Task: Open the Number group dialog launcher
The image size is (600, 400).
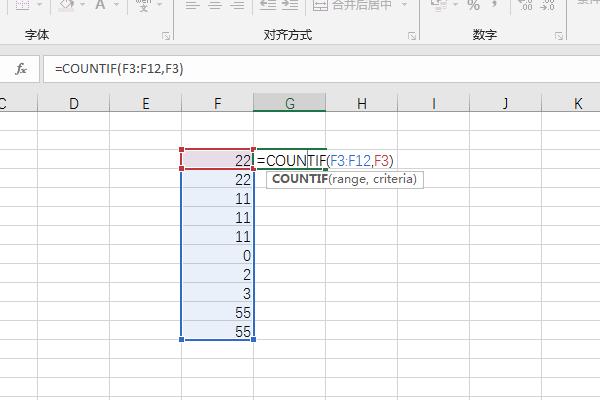Action: pyautogui.click(x=559, y=36)
